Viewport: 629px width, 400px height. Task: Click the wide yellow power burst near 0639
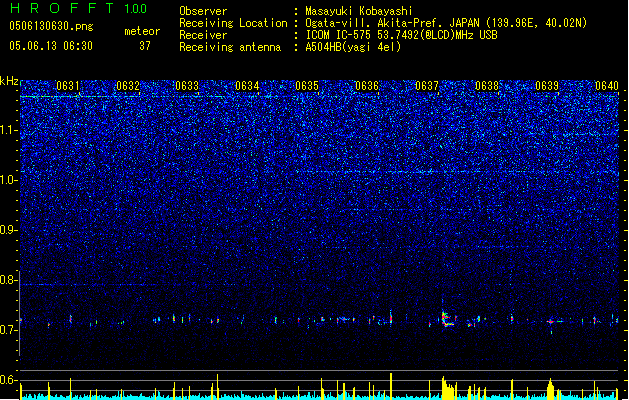pos(550,389)
